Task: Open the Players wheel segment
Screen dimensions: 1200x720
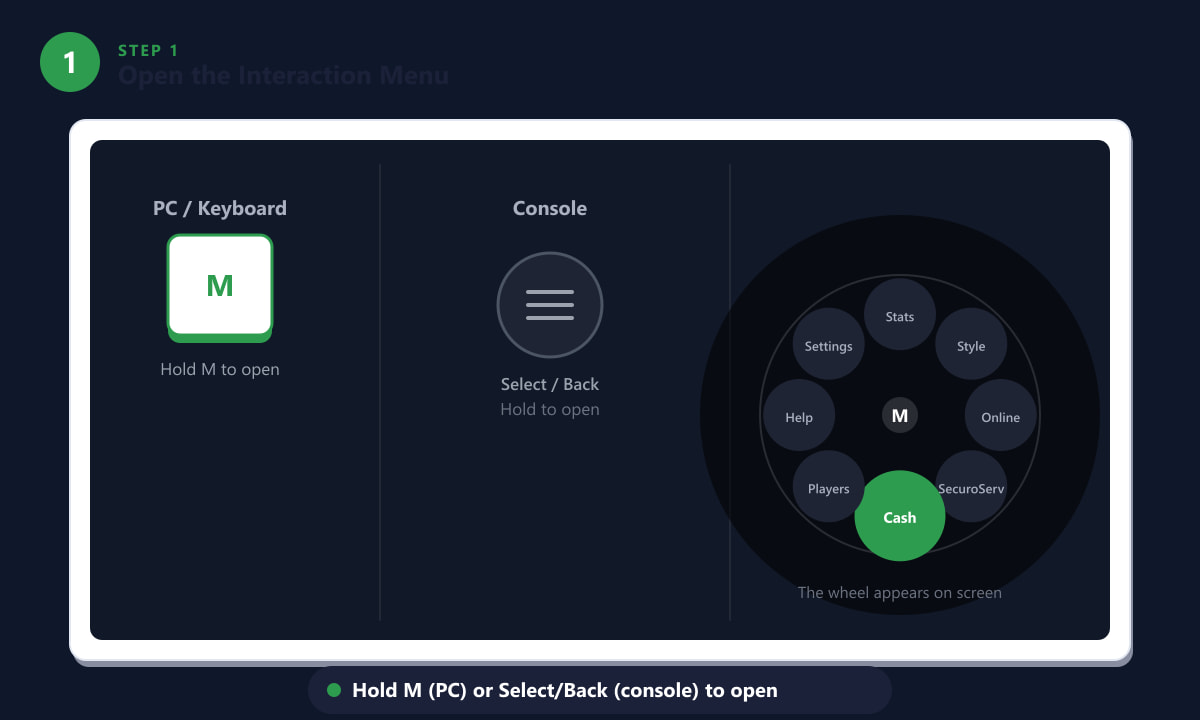Action: tap(829, 487)
